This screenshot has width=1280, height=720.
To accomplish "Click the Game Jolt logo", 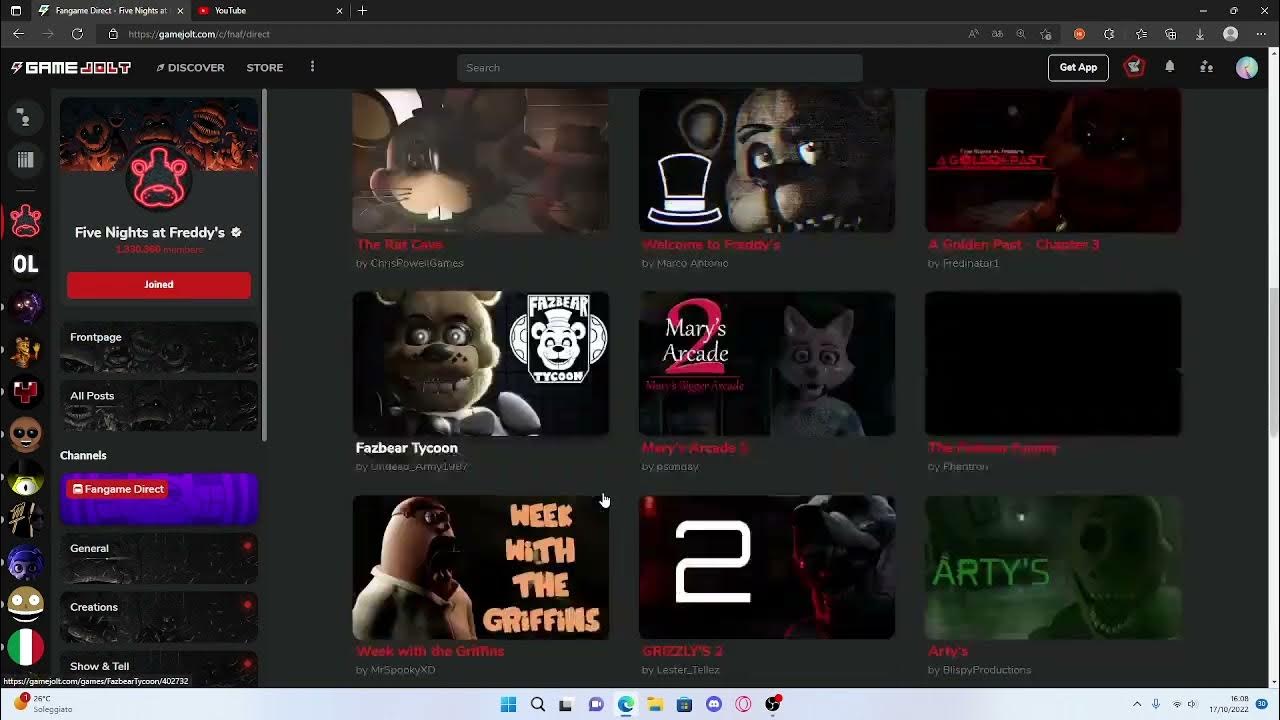I will tap(71, 68).
